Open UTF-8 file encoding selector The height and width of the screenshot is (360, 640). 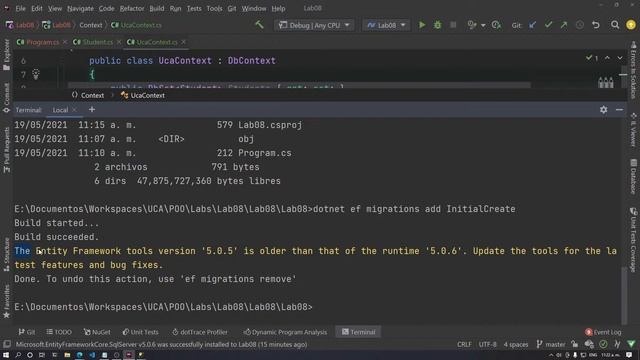click(x=487, y=344)
